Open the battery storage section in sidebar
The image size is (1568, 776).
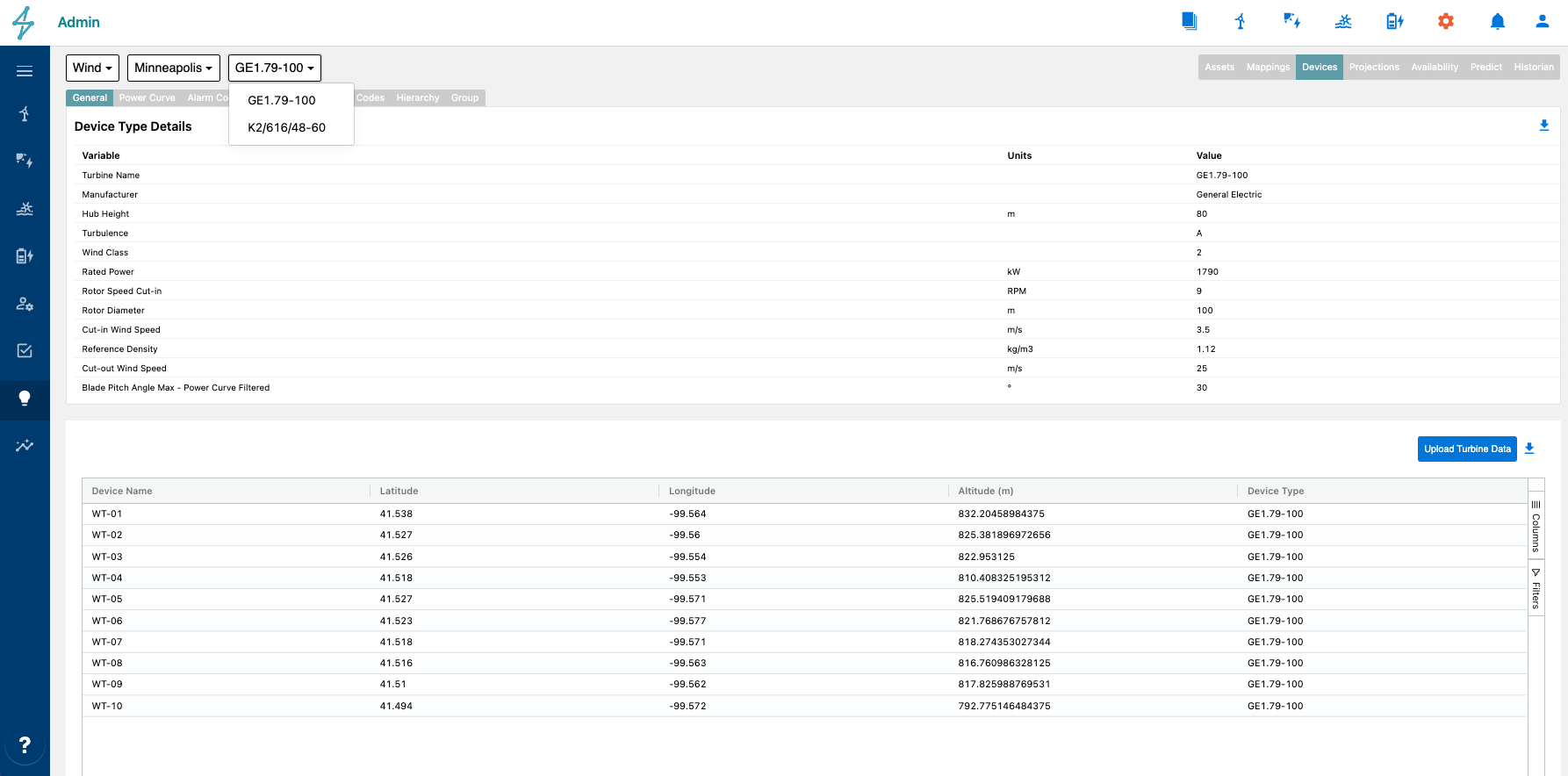point(25,255)
